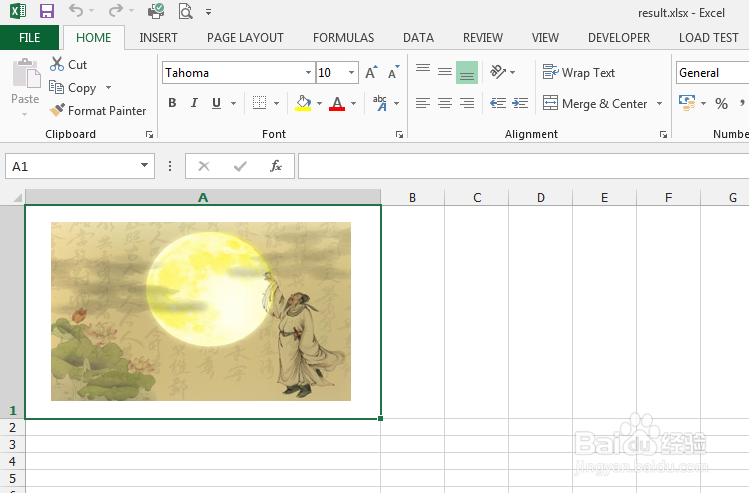This screenshot has width=749, height=493.
Task: Open the font size dropdown
Action: pos(352,73)
